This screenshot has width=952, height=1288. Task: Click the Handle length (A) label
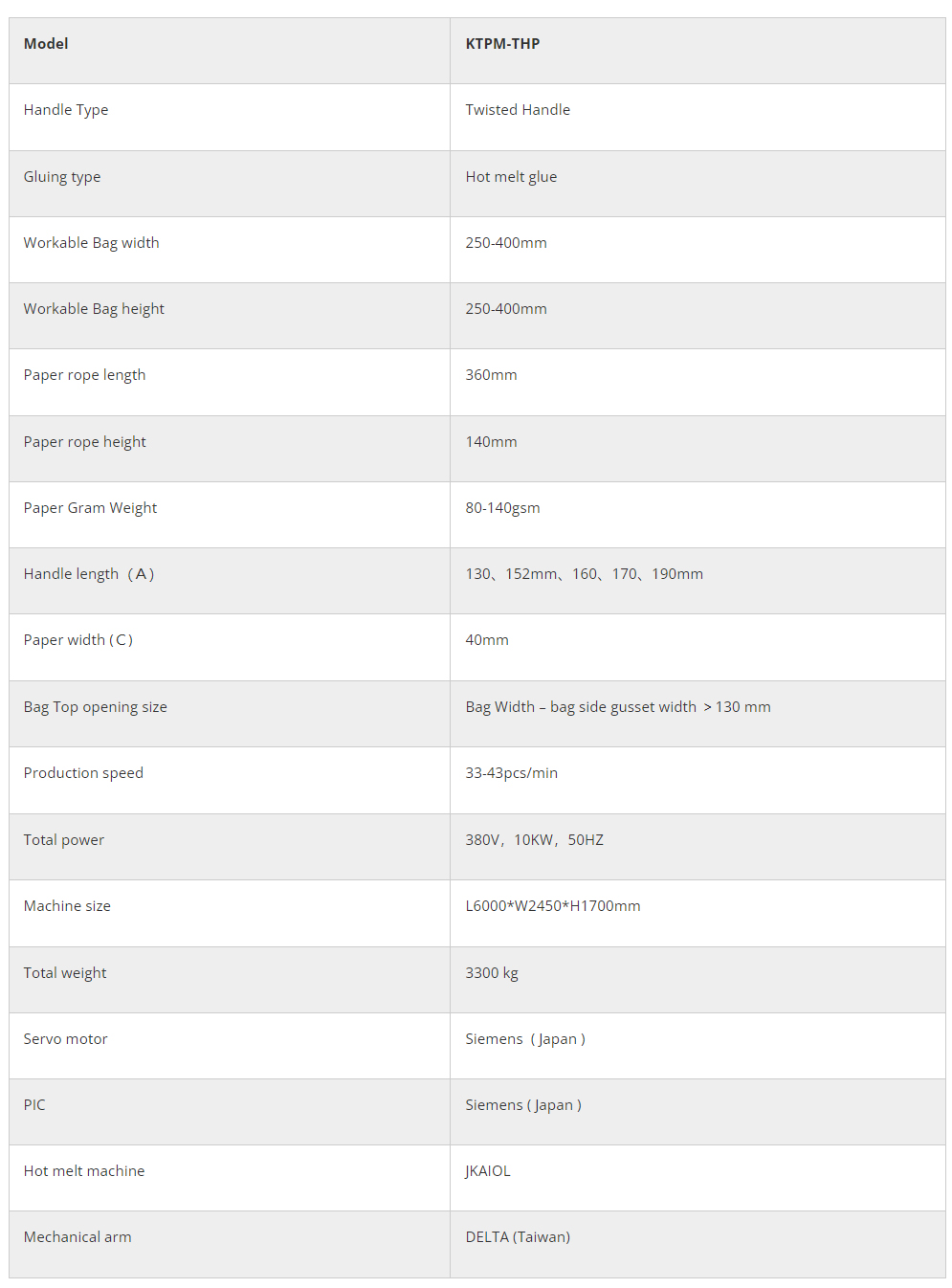point(89,574)
